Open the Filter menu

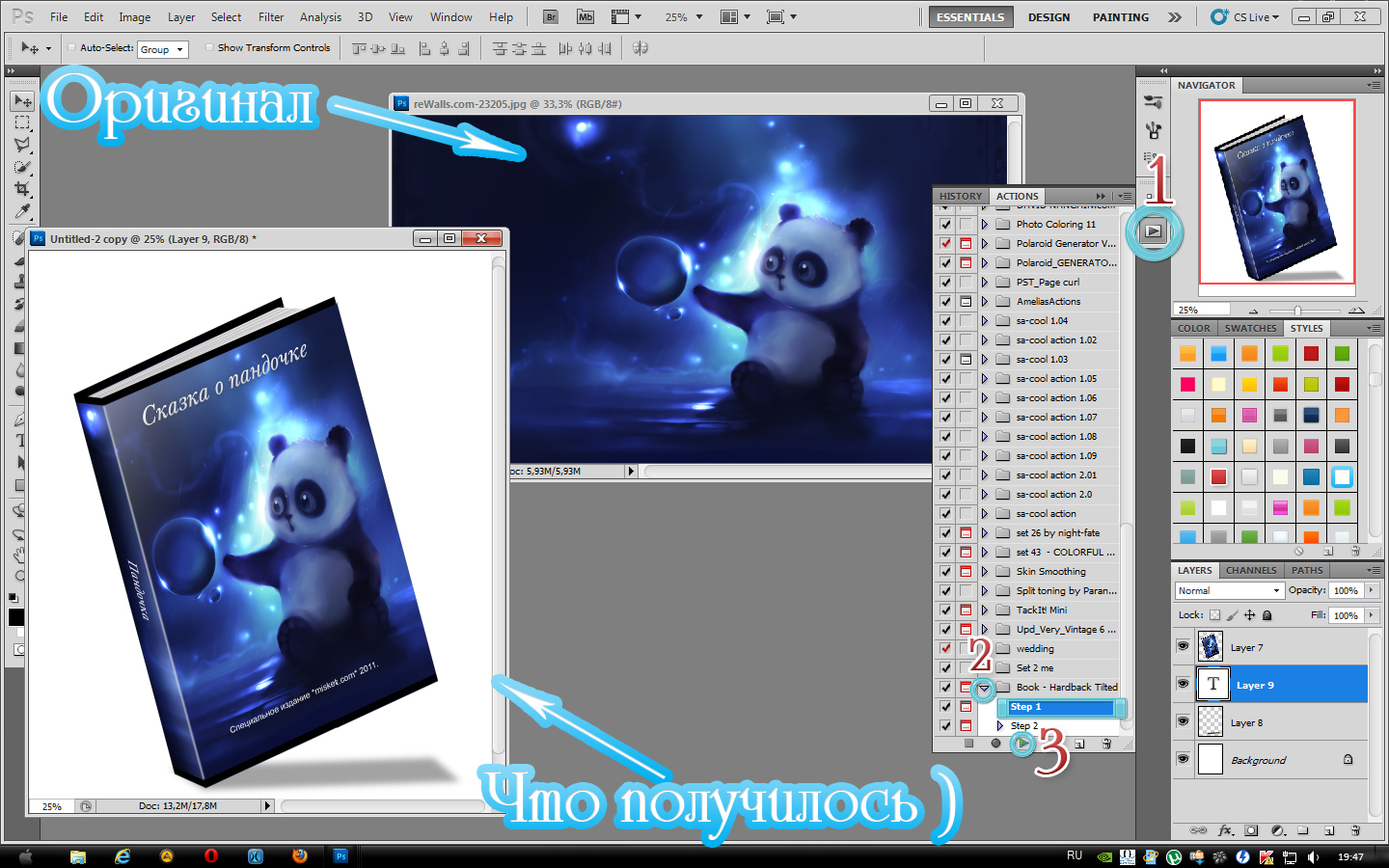click(271, 17)
